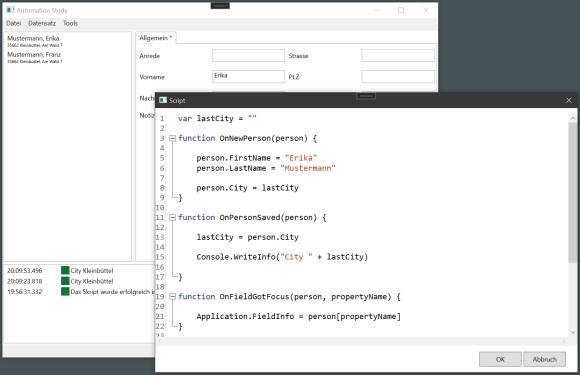Image resolution: width=580 pixels, height=375 pixels.
Task: Select the log timestamp 19:56:31.332
Action: [25, 291]
